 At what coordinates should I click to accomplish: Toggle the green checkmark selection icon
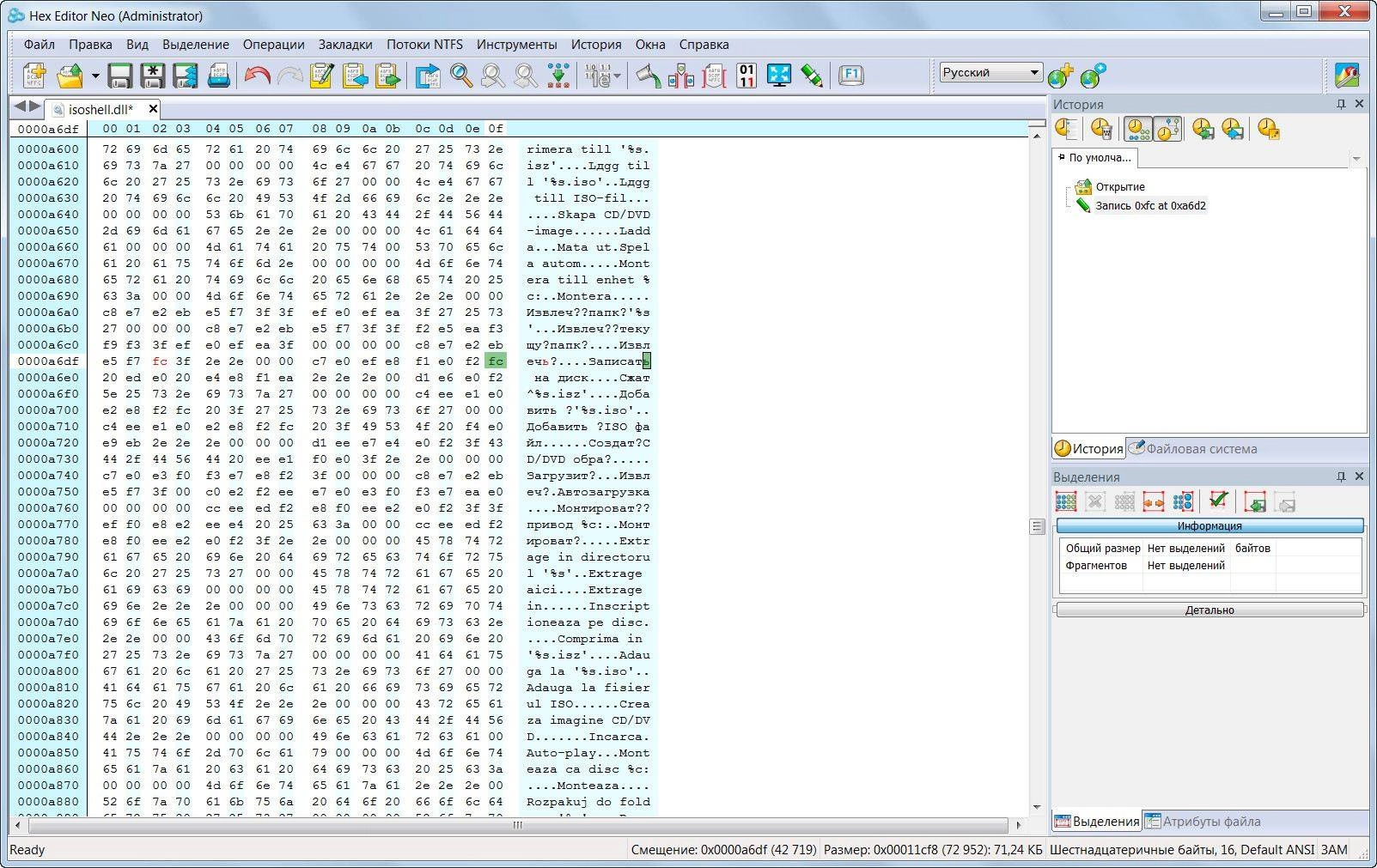[x=1217, y=501]
